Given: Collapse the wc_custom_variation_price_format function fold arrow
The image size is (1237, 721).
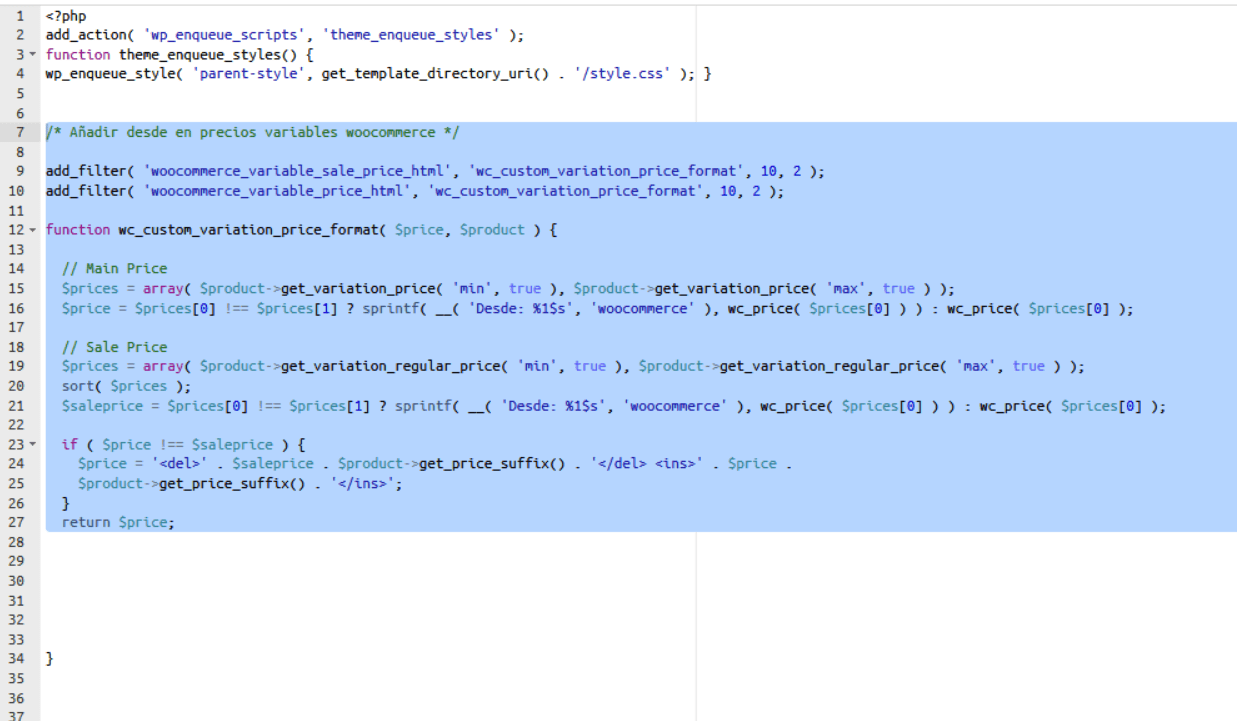Looking at the screenshot, I should click(x=34, y=230).
